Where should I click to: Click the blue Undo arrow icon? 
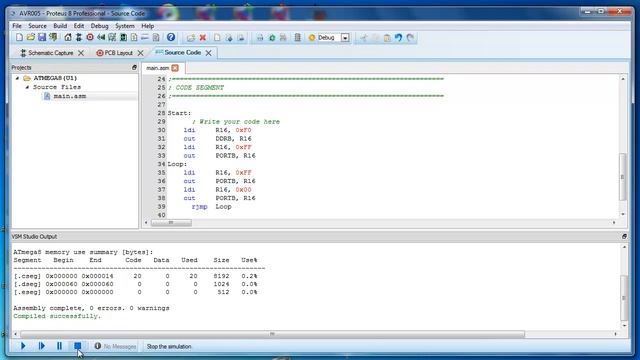pos(398,38)
